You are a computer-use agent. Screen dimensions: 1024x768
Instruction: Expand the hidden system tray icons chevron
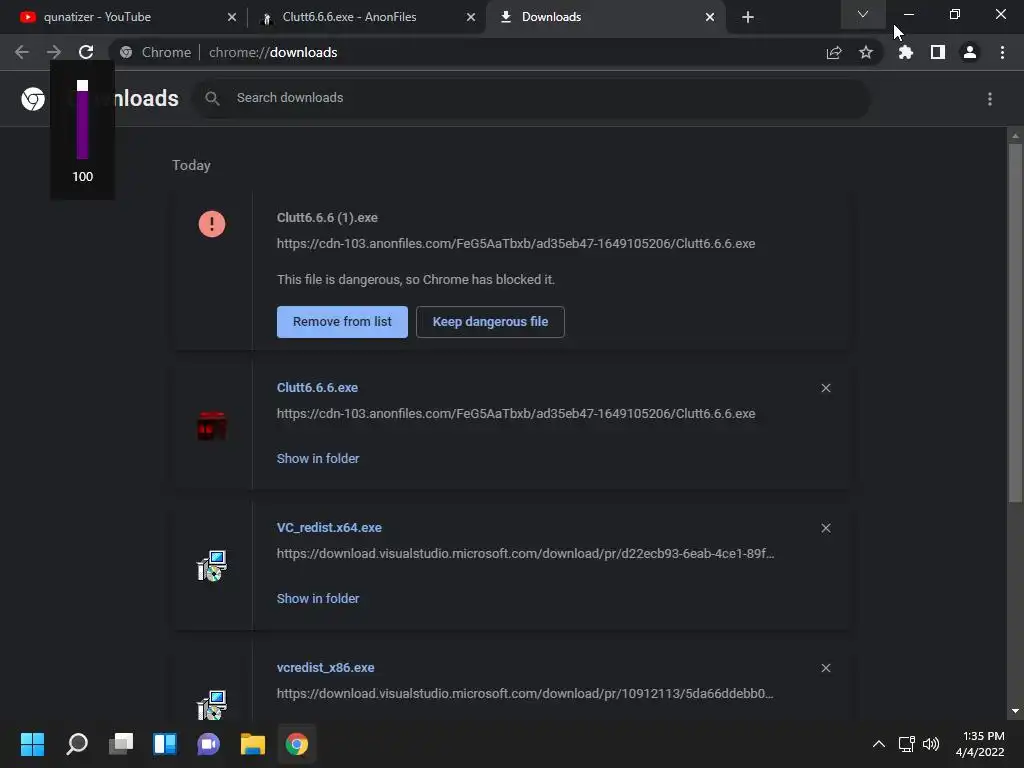pos(879,744)
